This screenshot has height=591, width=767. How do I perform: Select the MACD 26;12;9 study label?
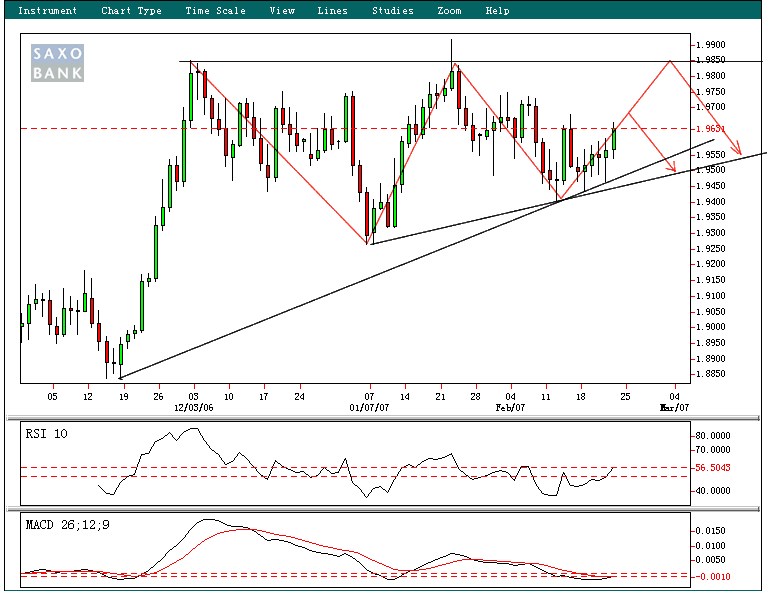point(68,525)
